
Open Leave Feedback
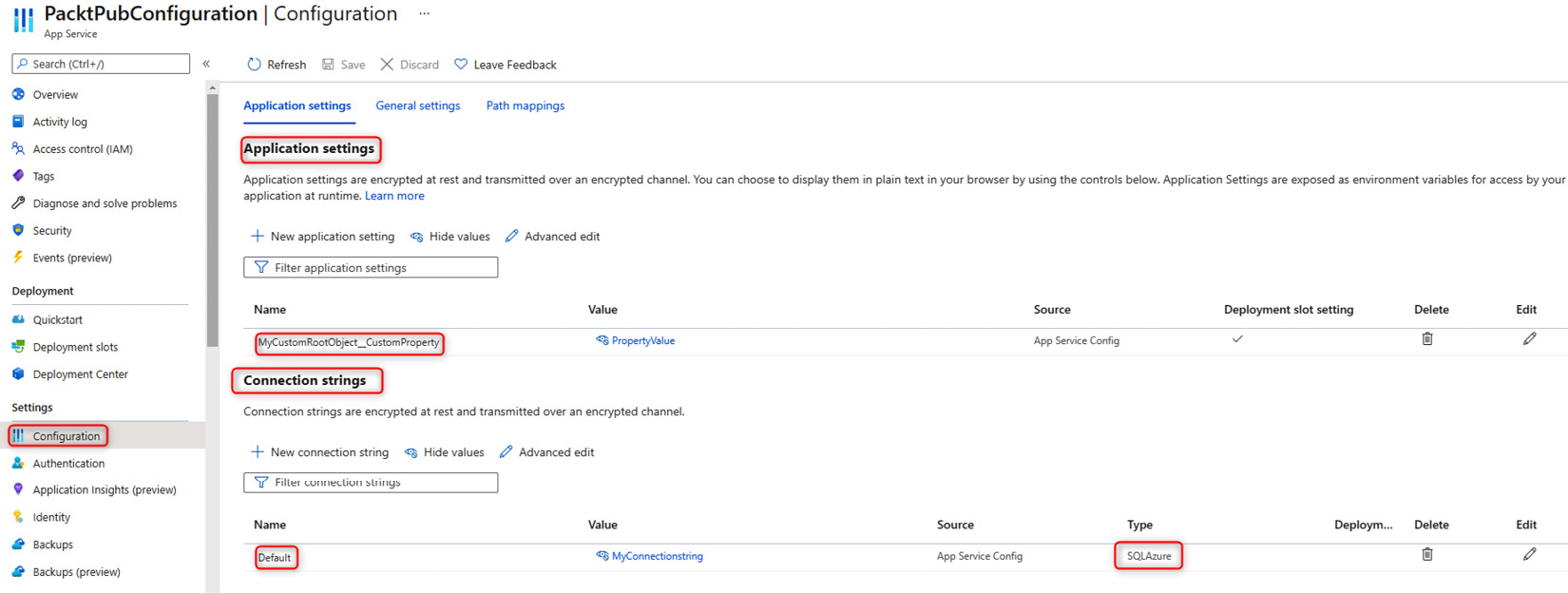click(x=505, y=65)
